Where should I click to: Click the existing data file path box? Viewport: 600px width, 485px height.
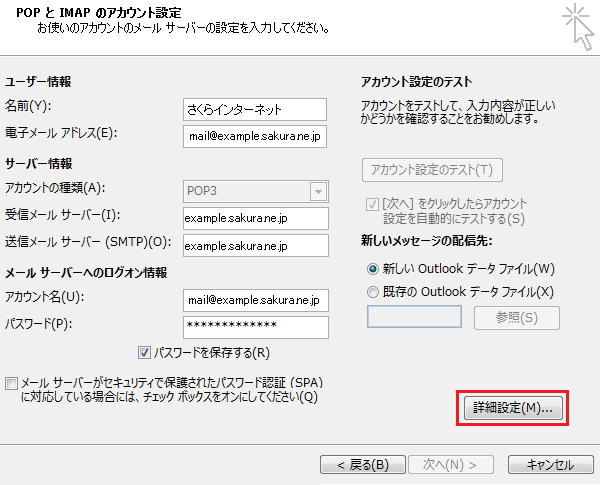(414, 317)
